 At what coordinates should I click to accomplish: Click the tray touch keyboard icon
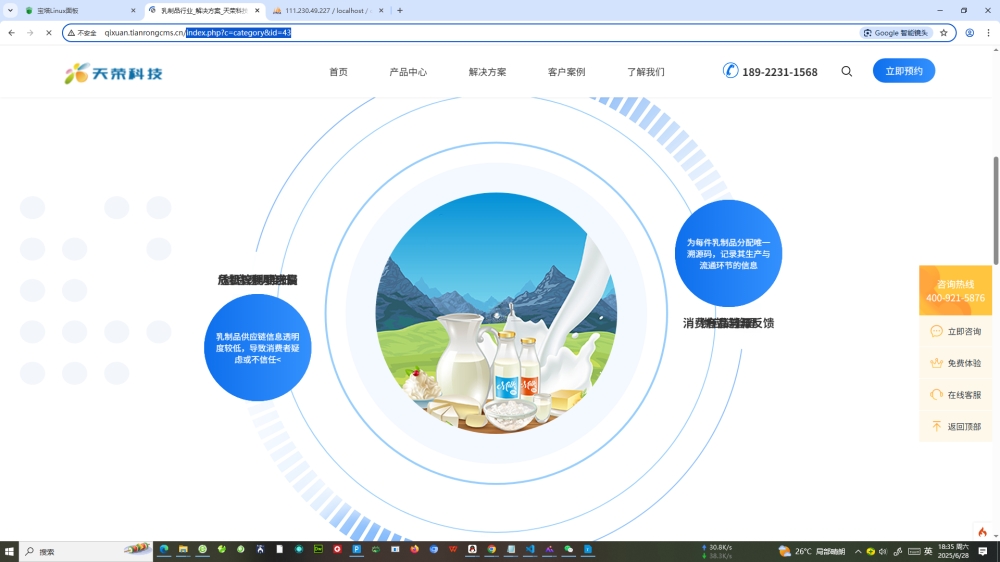pos(914,551)
